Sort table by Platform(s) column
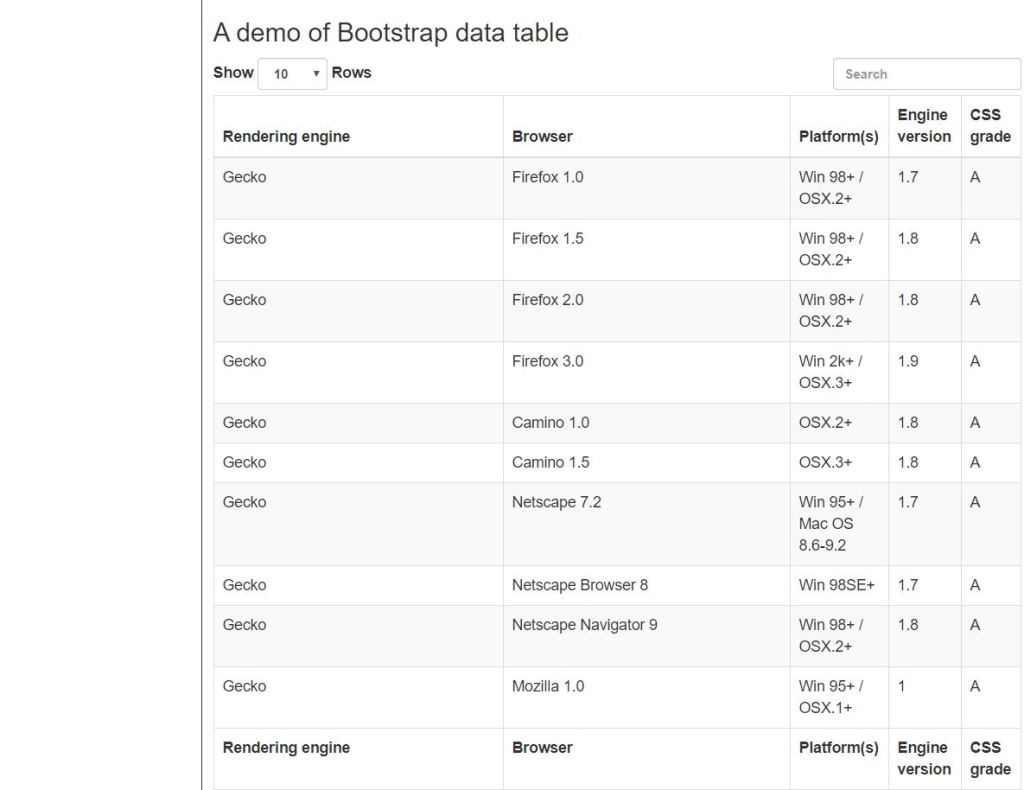 coord(838,137)
